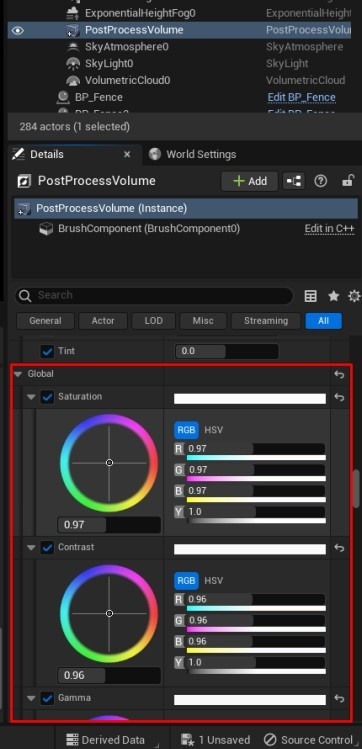Viewport: 362px width, 749px height.
Task: Click the Saturation color wheel
Action: click(109, 463)
